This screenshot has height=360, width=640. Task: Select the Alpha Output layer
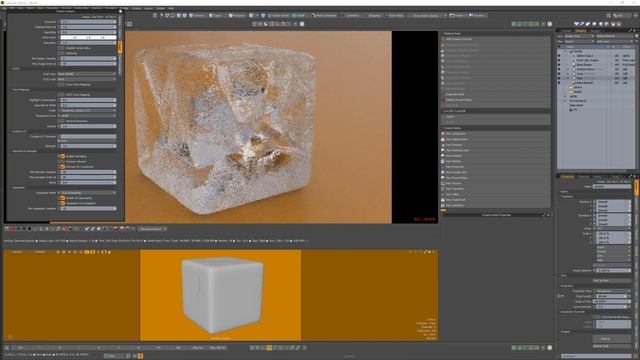point(585,56)
